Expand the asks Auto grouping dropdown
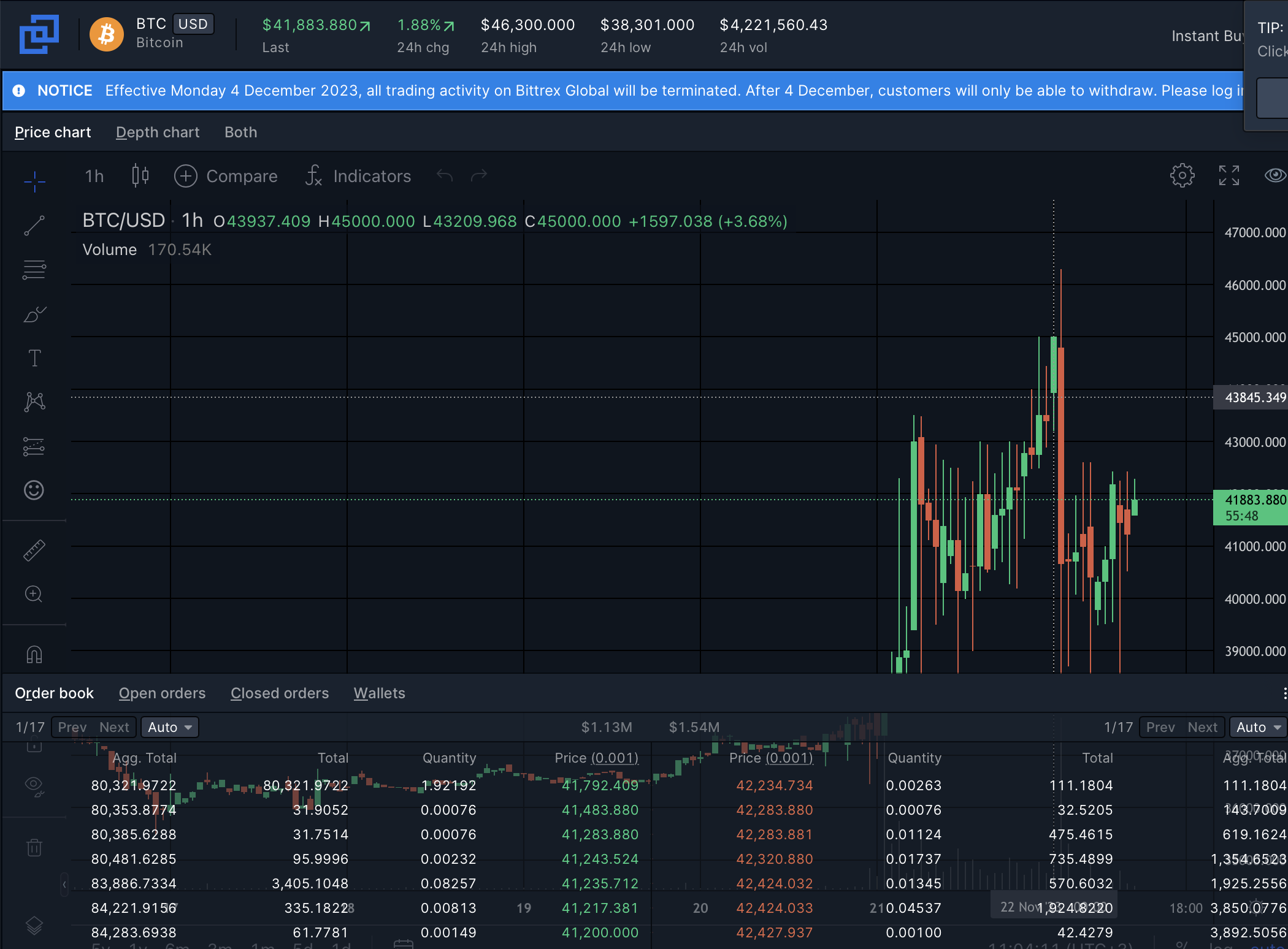Viewport: 1288px width, 949px height. tap(1259, 727)
